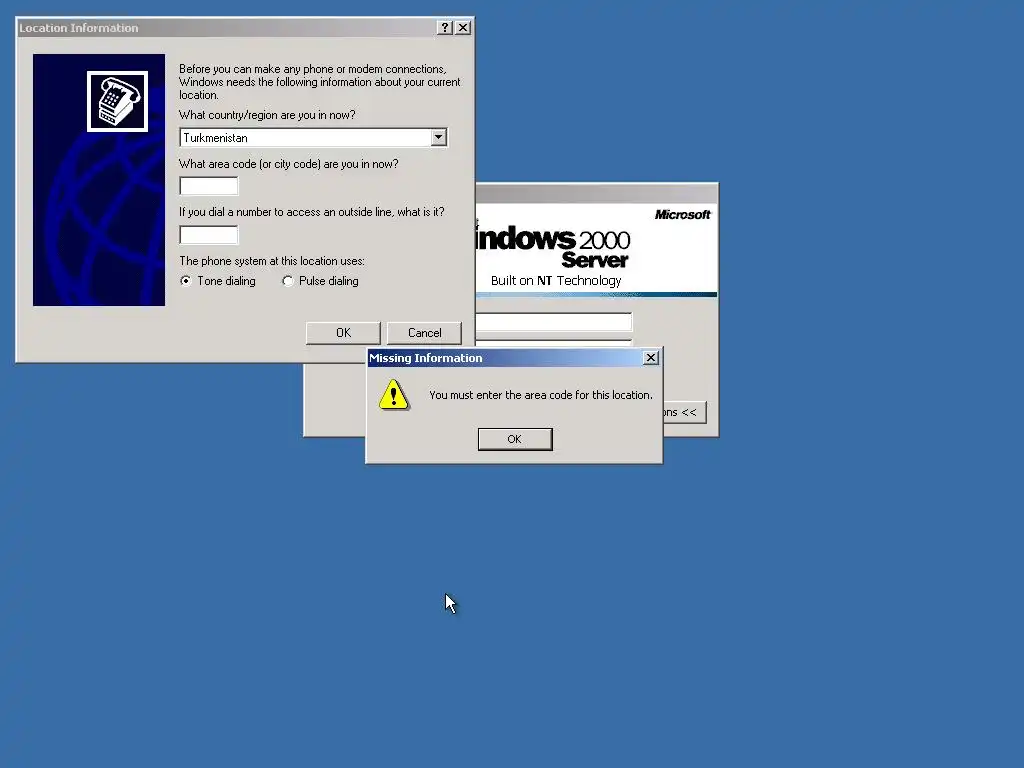Viewport: 1024px width, 768px height.
Task: Click the Microsoft logo in logon window
Action: pos(682,215)
